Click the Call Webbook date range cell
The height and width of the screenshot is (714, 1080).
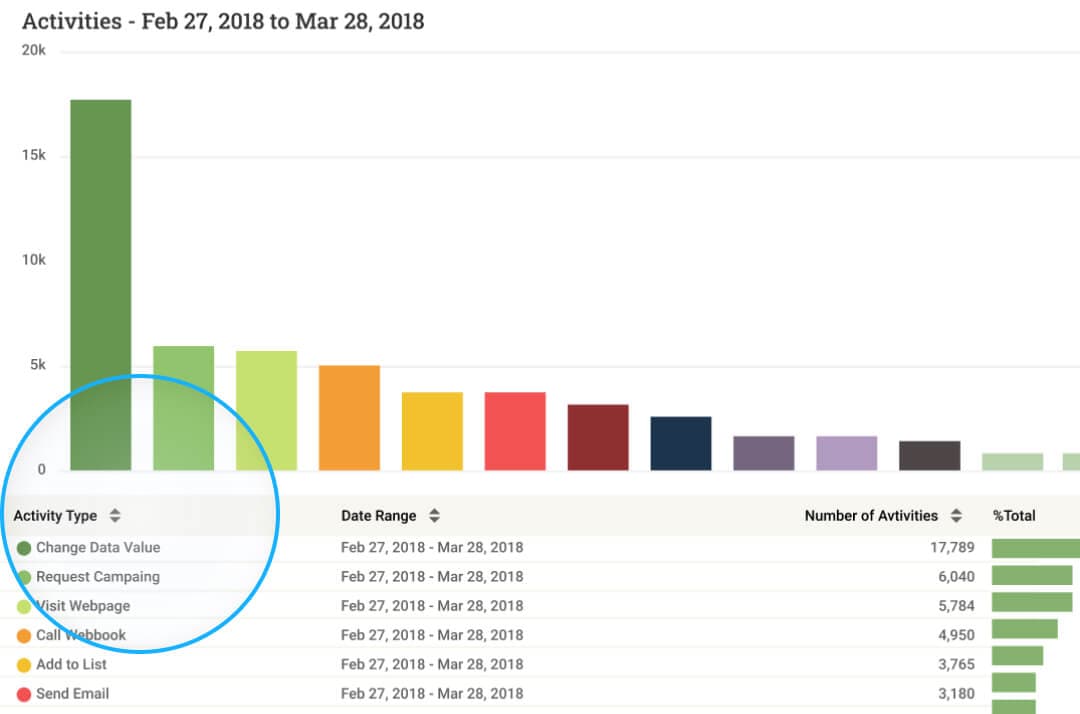(x=431, y=635)
